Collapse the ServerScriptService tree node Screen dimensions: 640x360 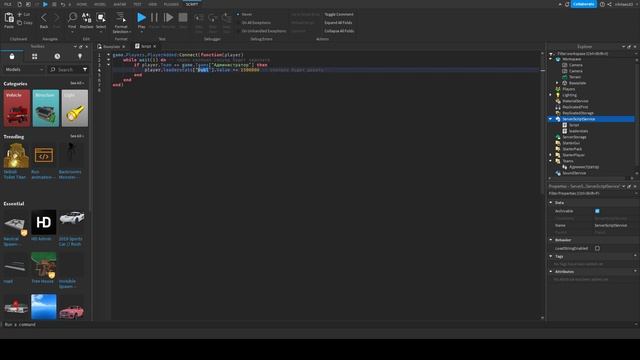[x=551, y=119]
